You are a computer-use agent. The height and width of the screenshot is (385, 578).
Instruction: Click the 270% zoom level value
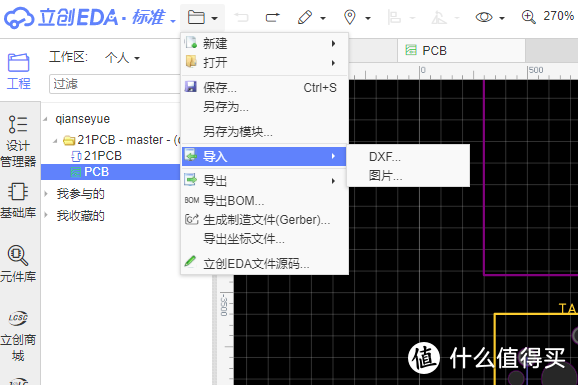coord(558,16)
